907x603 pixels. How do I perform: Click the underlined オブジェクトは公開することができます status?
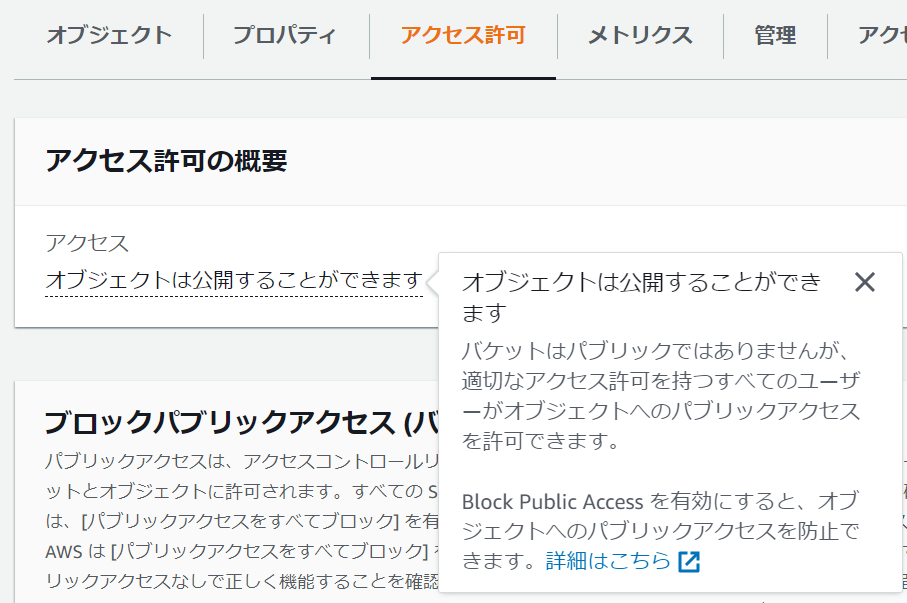point(234,281)
